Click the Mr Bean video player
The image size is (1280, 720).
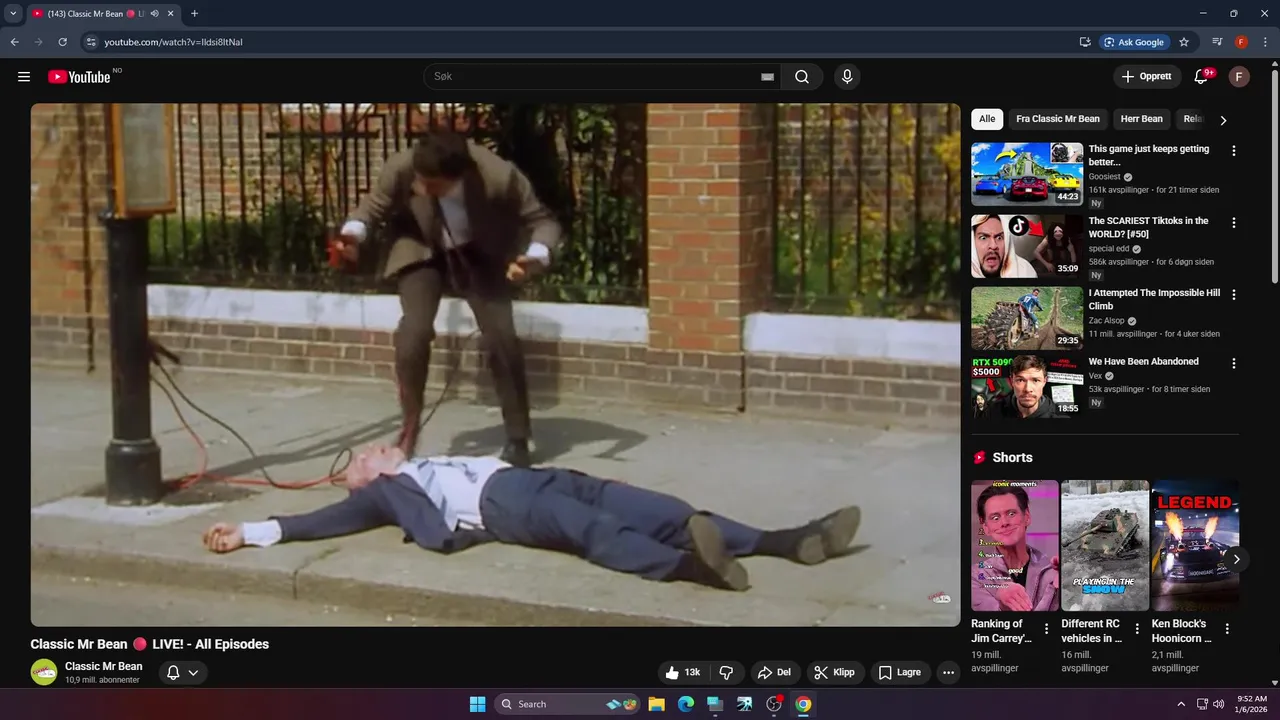point(495,365)
